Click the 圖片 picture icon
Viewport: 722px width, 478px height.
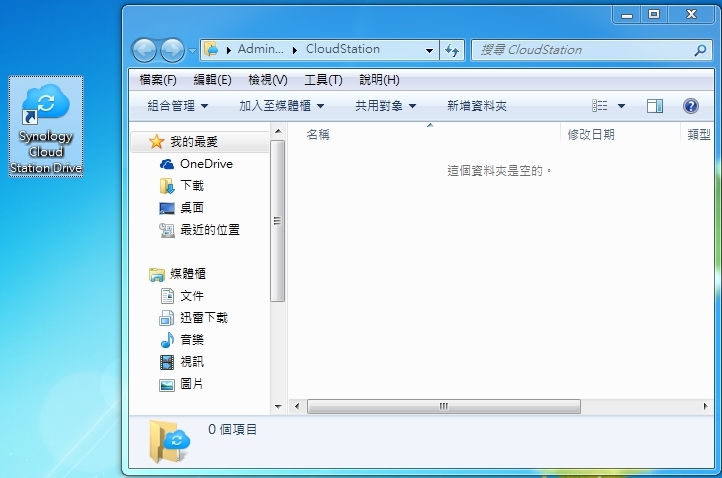(x=167, y=385)
